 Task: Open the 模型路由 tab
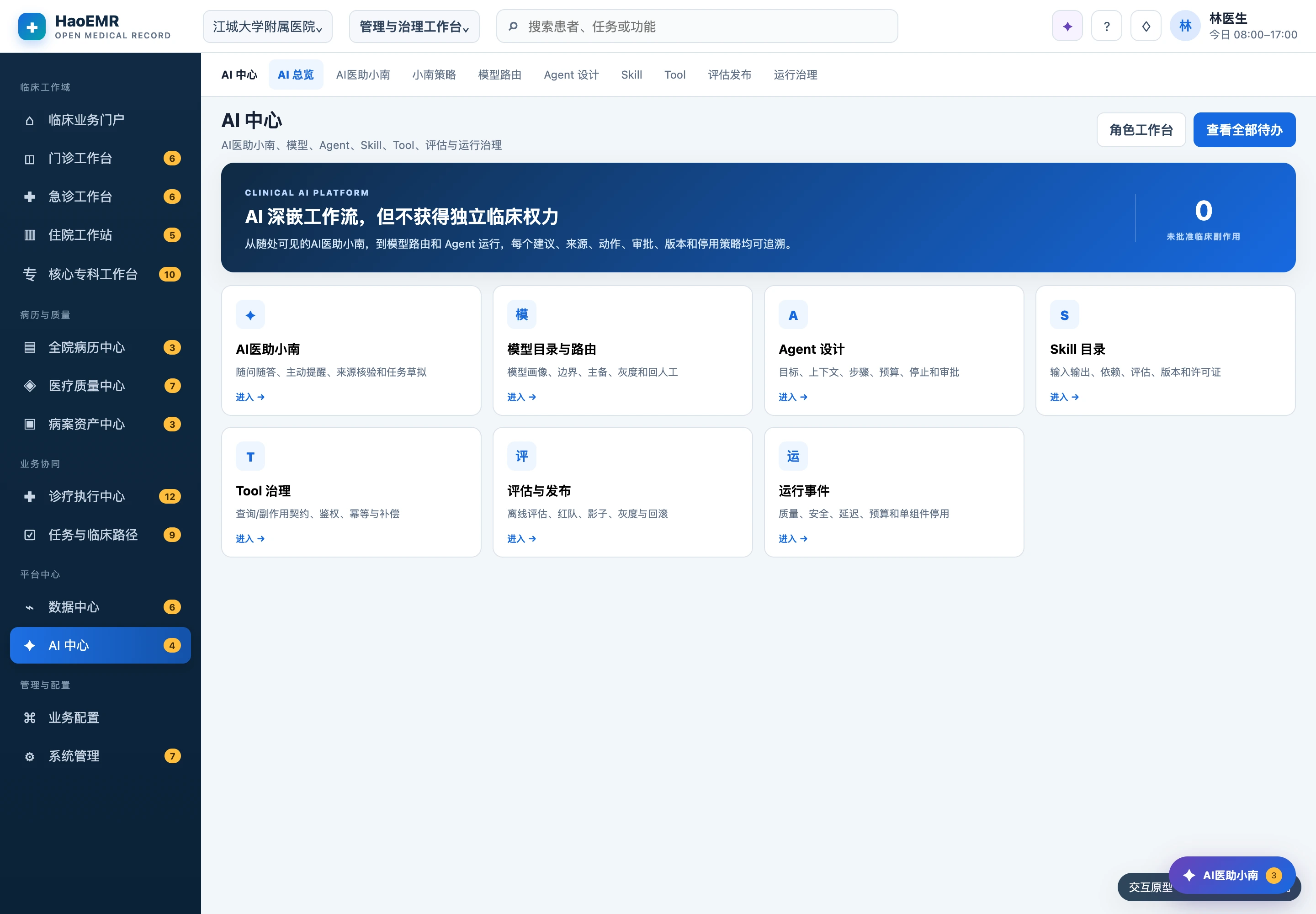[x=500, y=74]
